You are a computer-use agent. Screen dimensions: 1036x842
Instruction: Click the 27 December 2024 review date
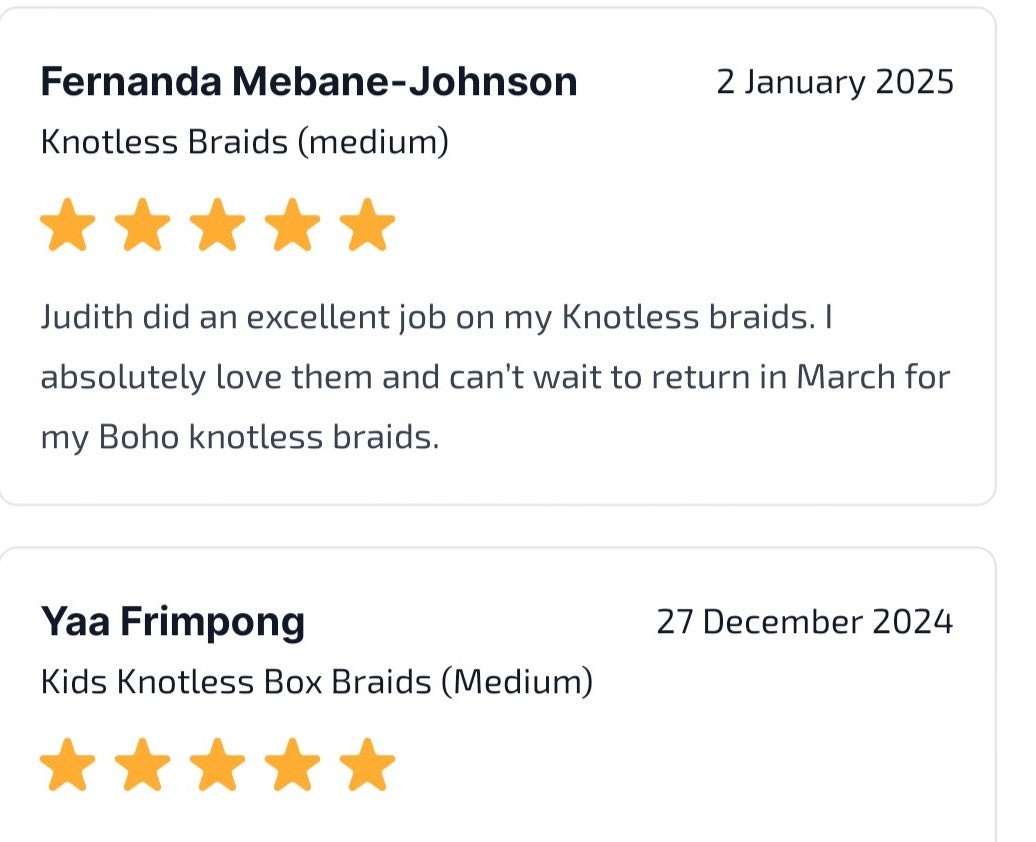805,622
